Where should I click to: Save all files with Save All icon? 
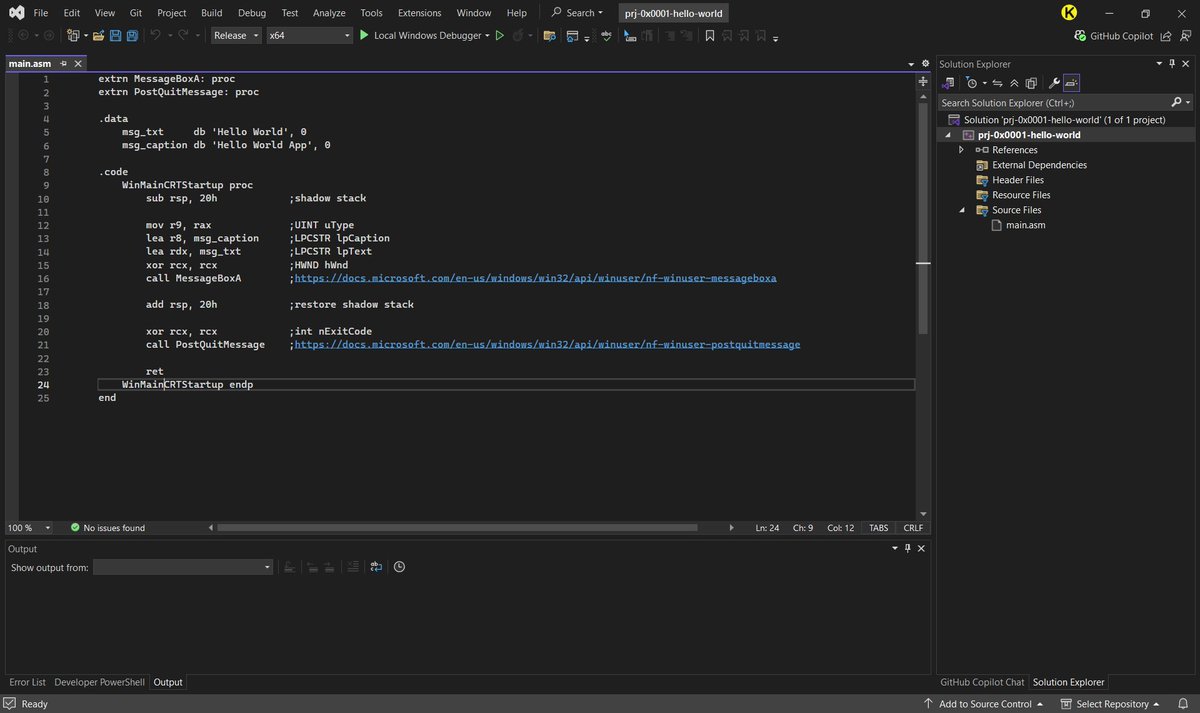click(131, 35)
